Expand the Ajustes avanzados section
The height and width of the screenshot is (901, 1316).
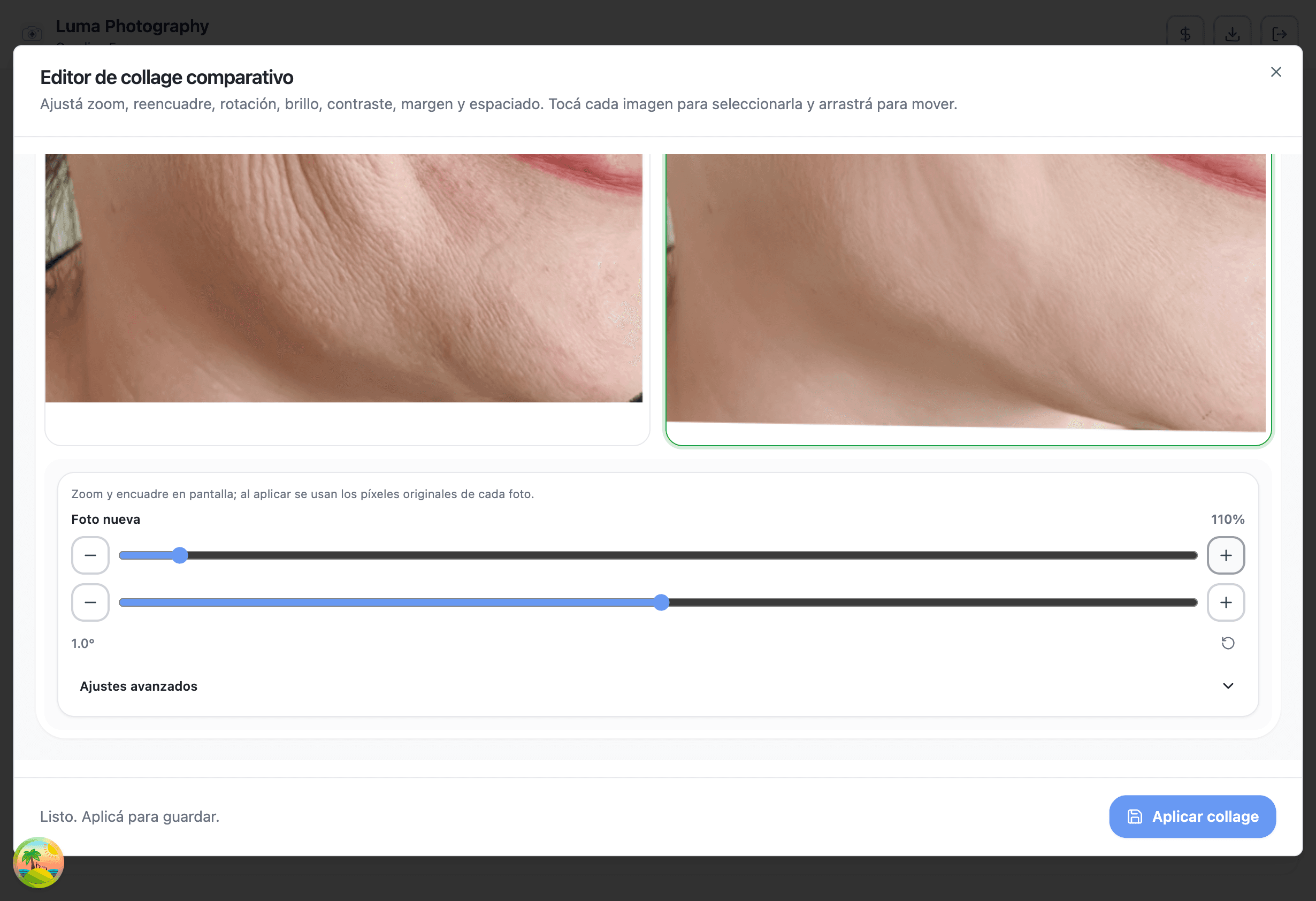[x=657, y=686]
